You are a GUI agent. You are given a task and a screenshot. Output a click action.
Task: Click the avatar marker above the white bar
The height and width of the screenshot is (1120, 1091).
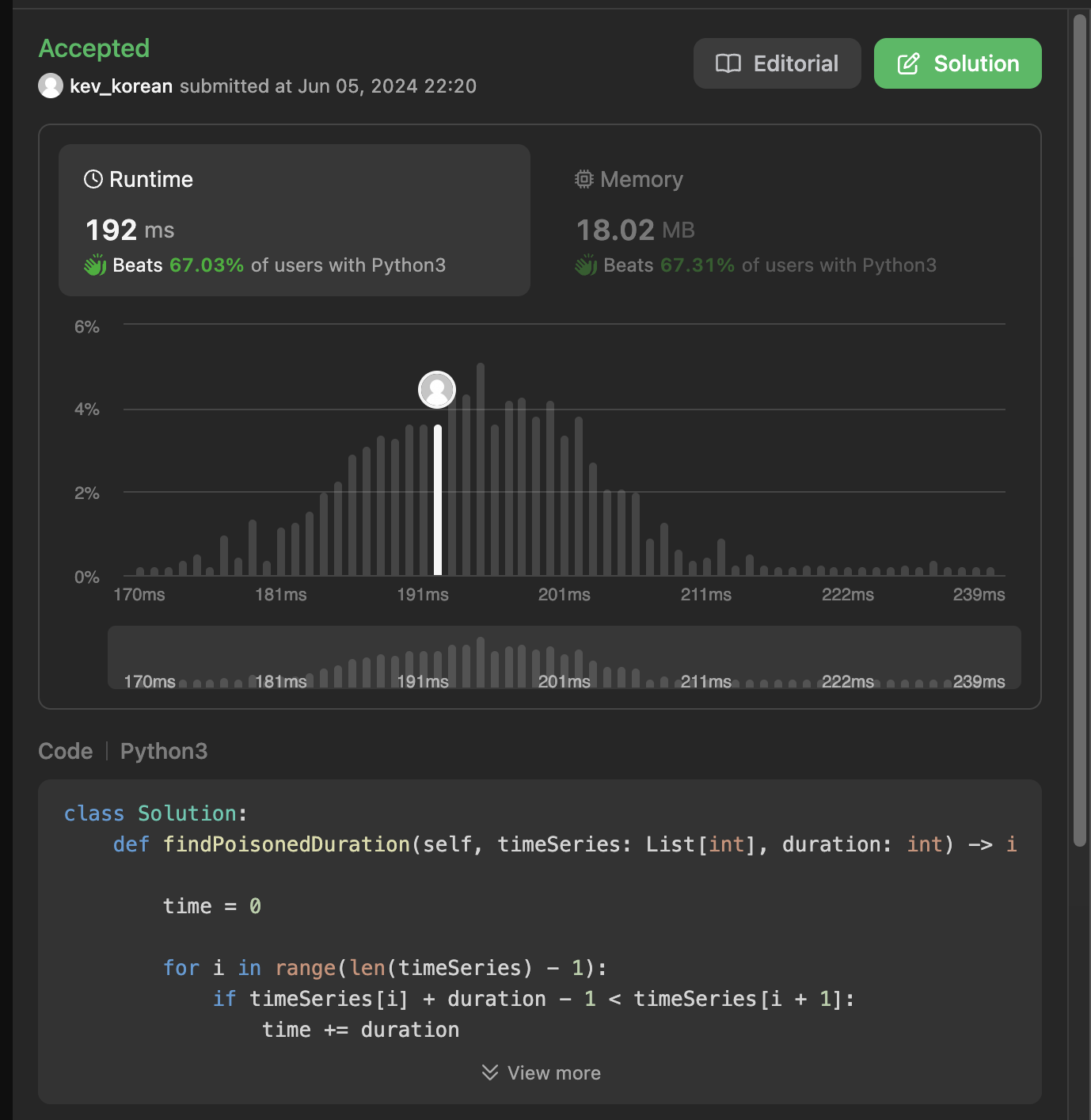coord(437,390)
